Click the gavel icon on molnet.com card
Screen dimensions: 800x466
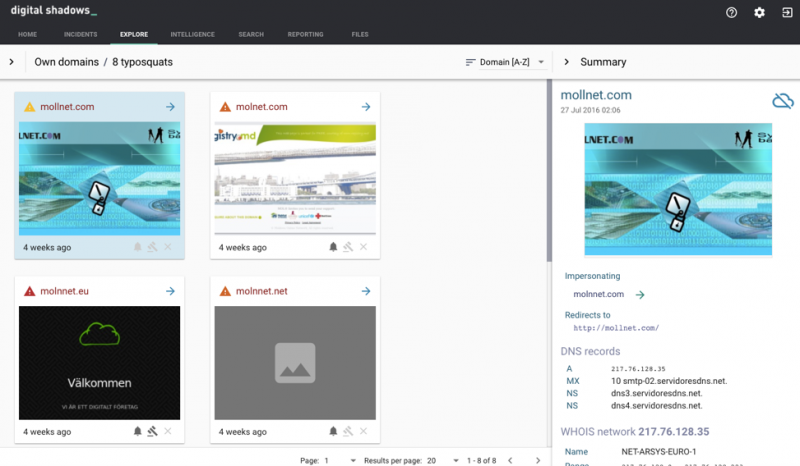click(348, 247)
